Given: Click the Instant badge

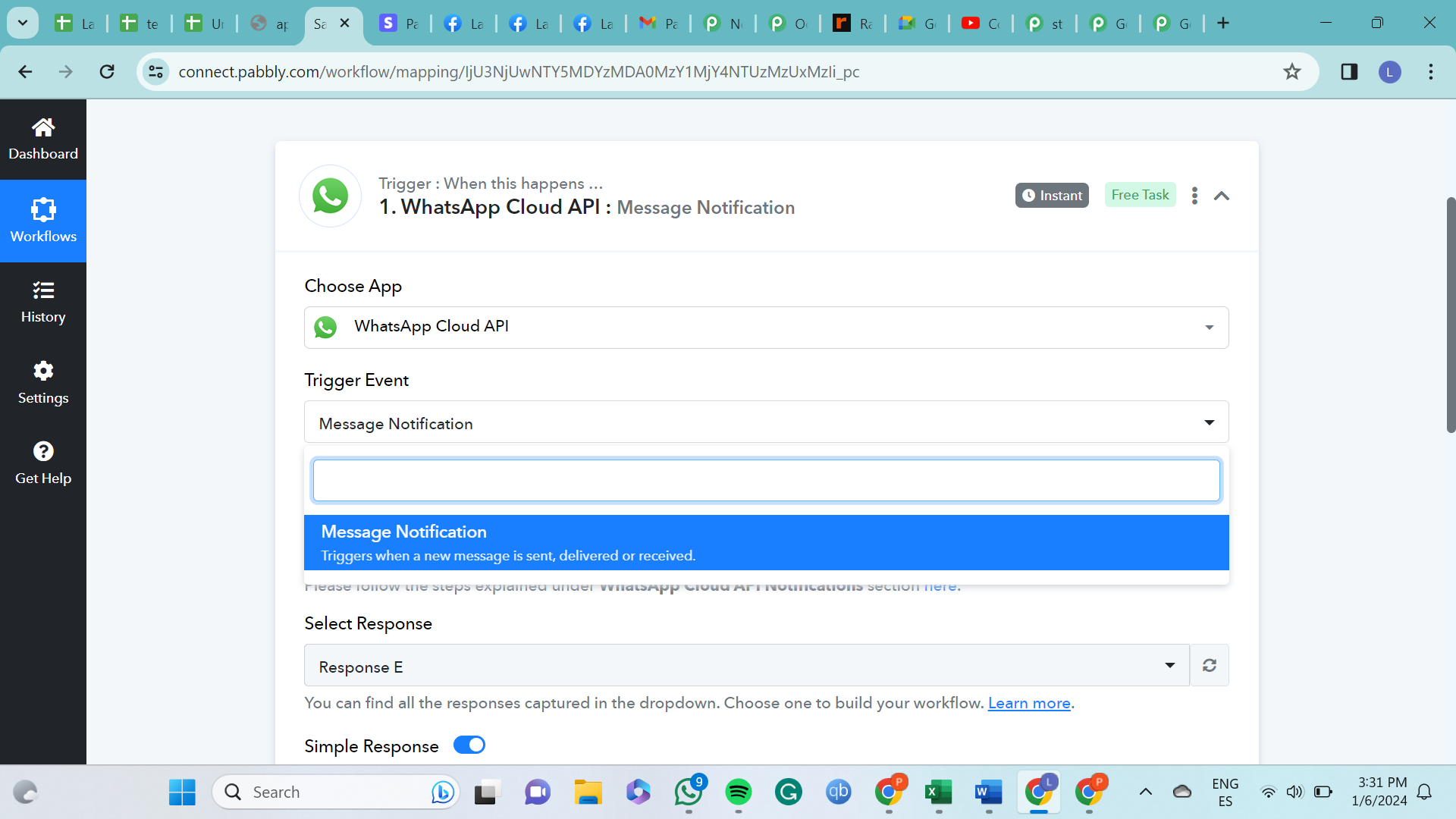Looking at the screenshot, I should click(1052, 196).
